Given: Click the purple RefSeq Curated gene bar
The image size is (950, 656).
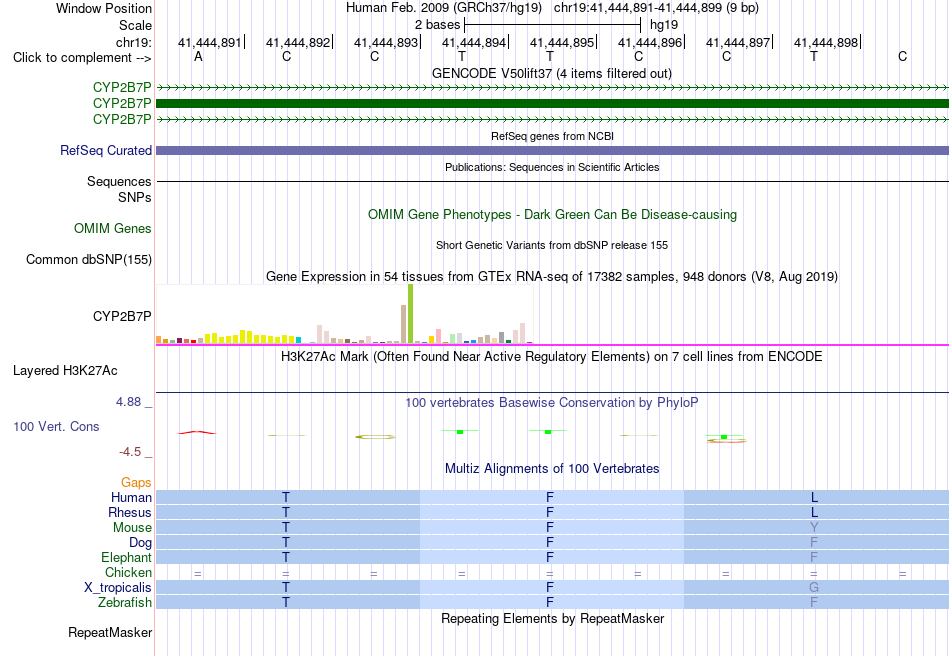Looking at the screenshot, I should [552, 150].
